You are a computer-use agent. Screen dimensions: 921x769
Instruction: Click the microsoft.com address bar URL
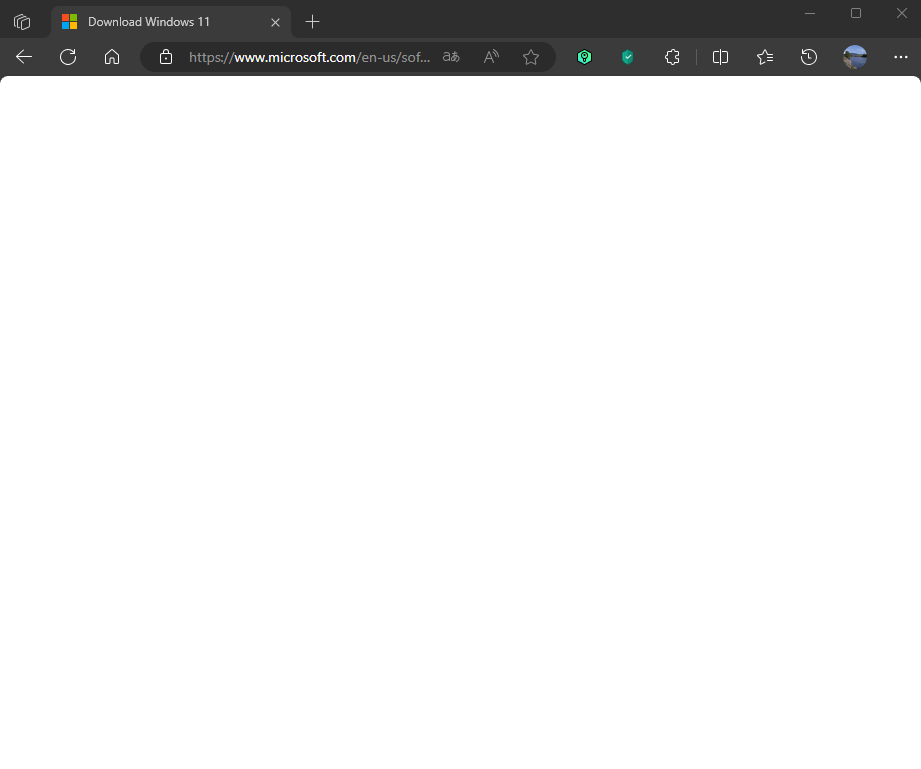[310, 57]
